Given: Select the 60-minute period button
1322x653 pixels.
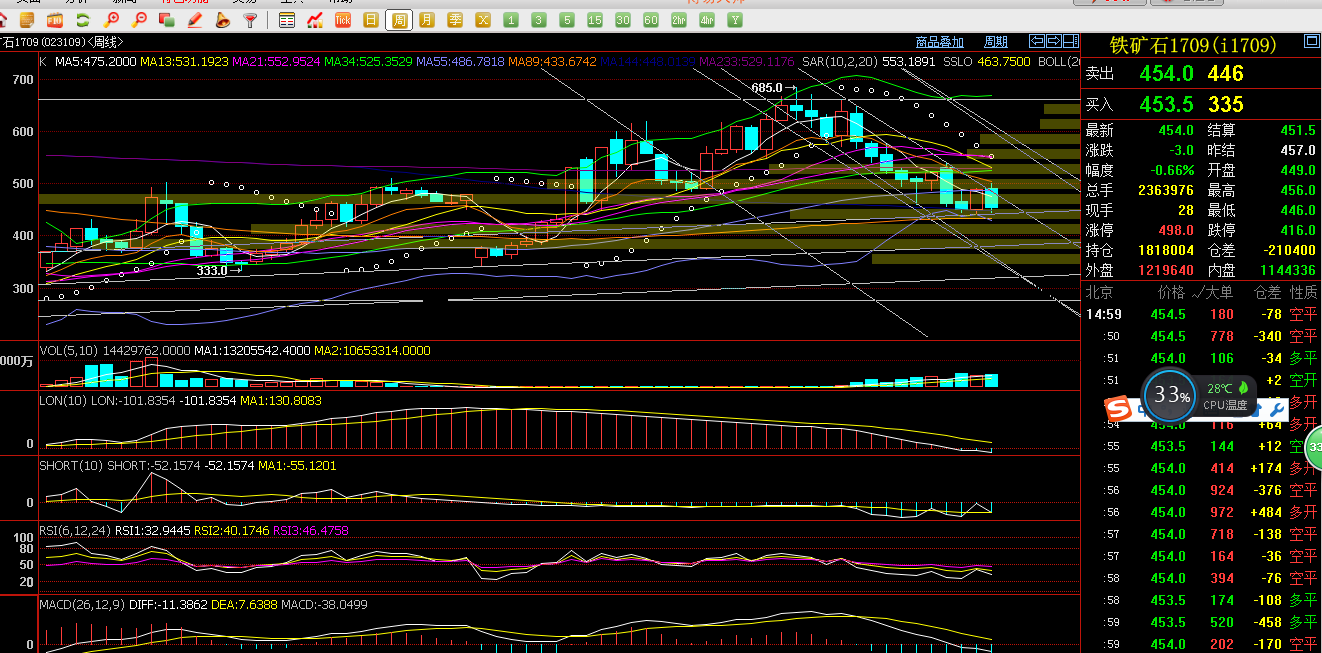Looking at the screenshot, I should tap(651, 20).
